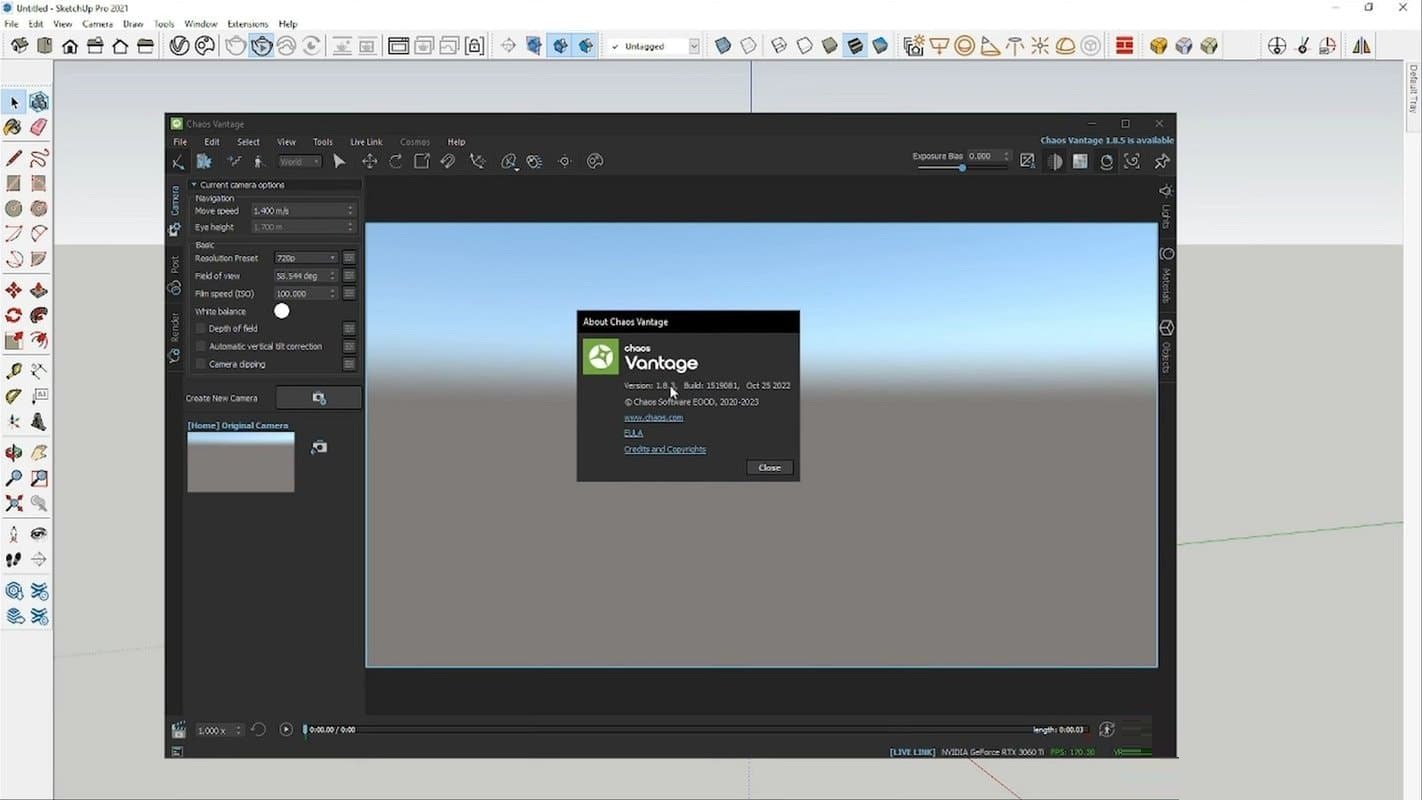Toggle Vantage auto exposure button
The height and width of the screenshot is (800, 1422).
click(1027, 161)
